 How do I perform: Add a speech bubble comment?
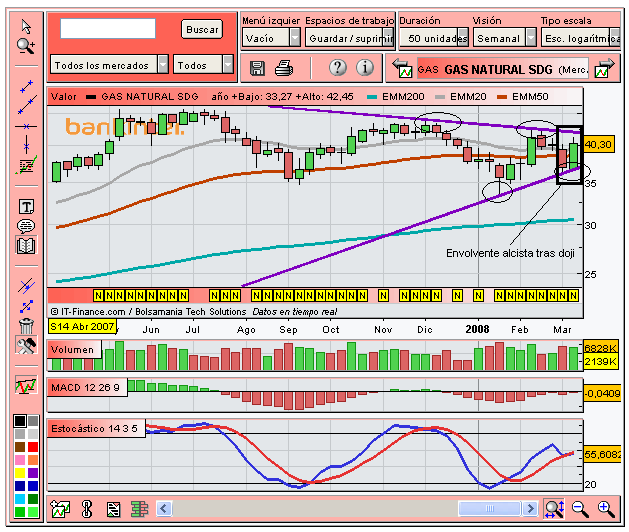[26, 226]
